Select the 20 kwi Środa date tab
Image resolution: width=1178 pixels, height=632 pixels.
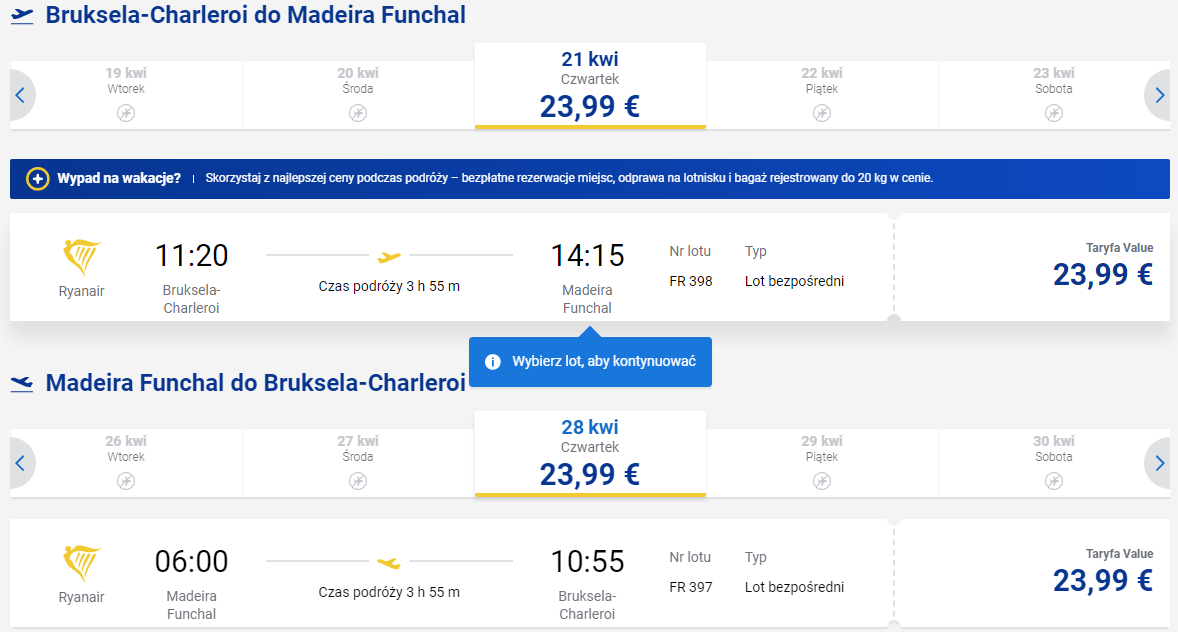click(x=358, y=95)
